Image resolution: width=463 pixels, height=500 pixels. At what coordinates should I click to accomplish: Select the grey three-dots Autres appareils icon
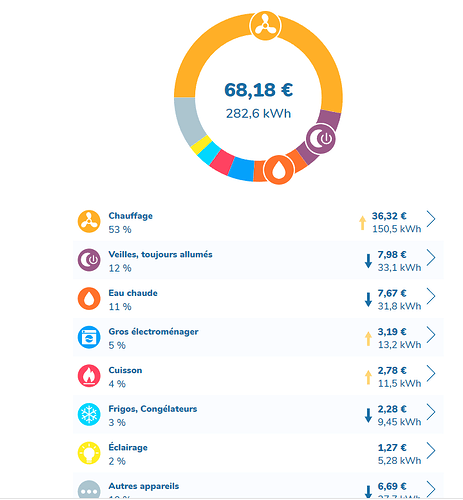[89, 490]
